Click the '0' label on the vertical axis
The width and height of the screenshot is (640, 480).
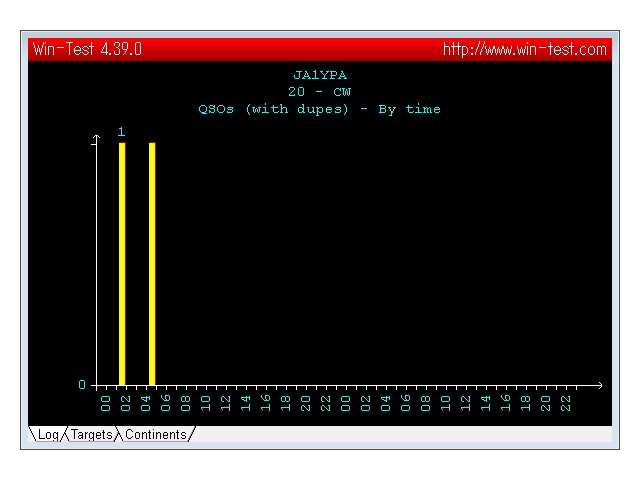point(82,384)
